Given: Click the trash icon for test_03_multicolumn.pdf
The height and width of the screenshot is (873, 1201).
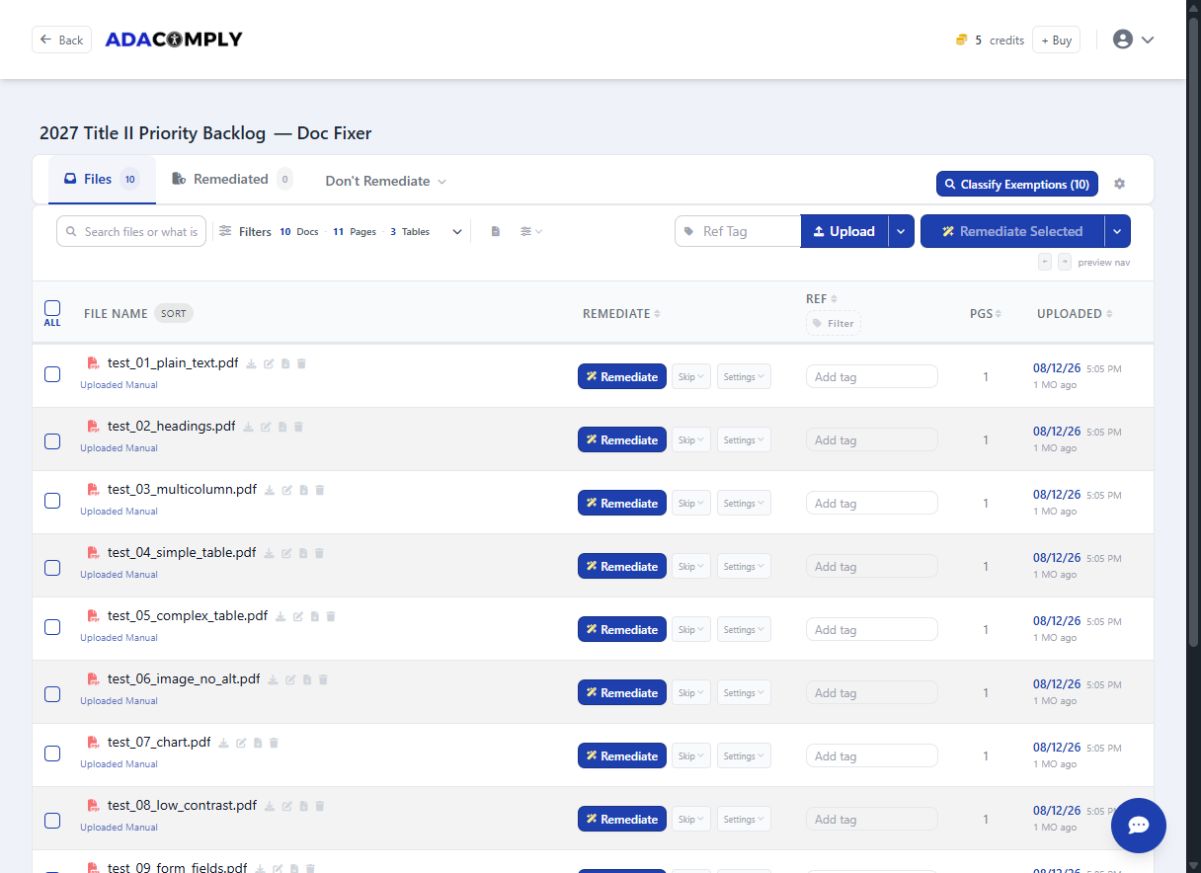Looking at the screenshot, I should 319,490.
